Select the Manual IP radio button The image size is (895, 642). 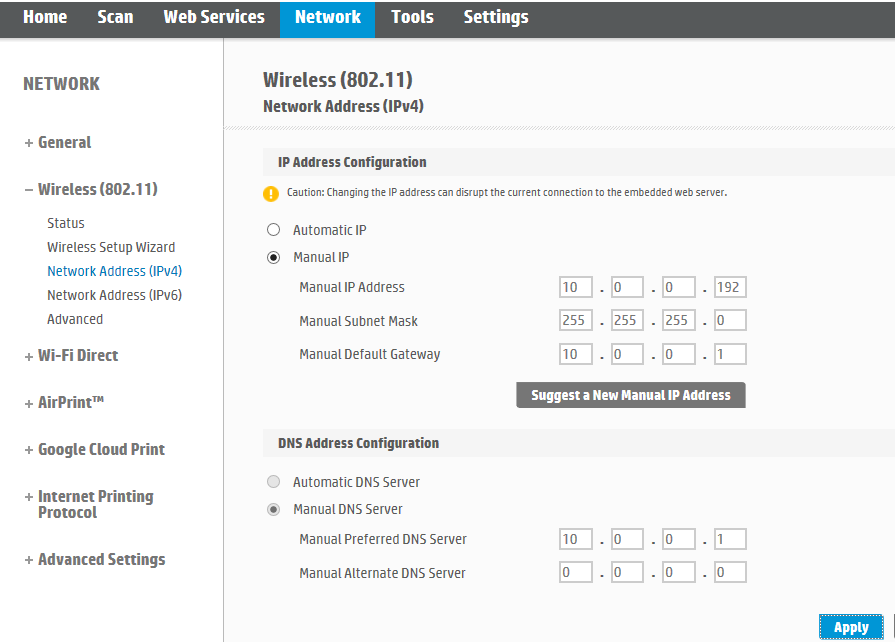tap(273, 257)
